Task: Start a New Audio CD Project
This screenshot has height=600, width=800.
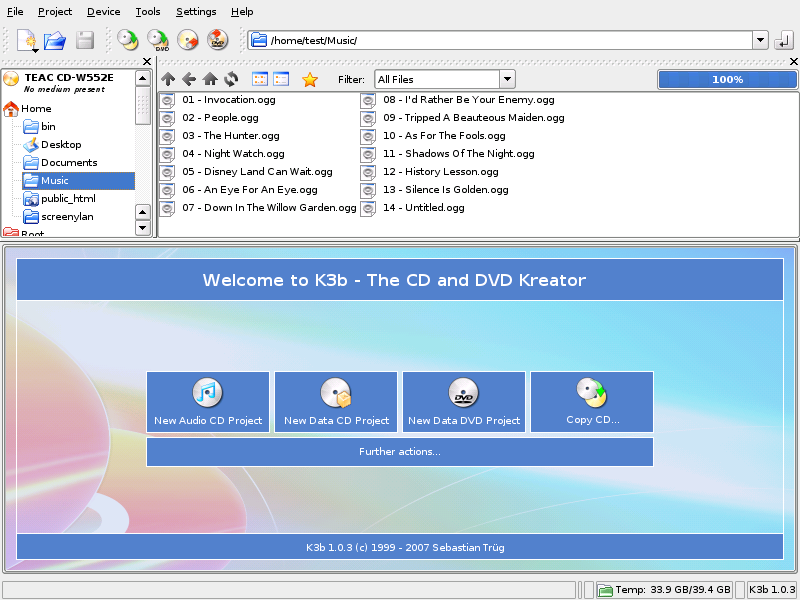Action: point(208,402)
